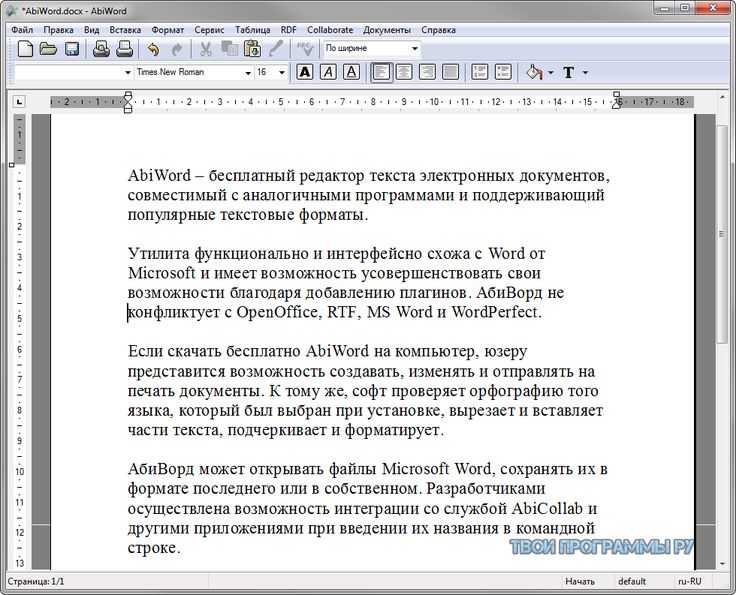The image size is (736, 595).
Task: Cut the selected text
Action: (x=206, y=49)
